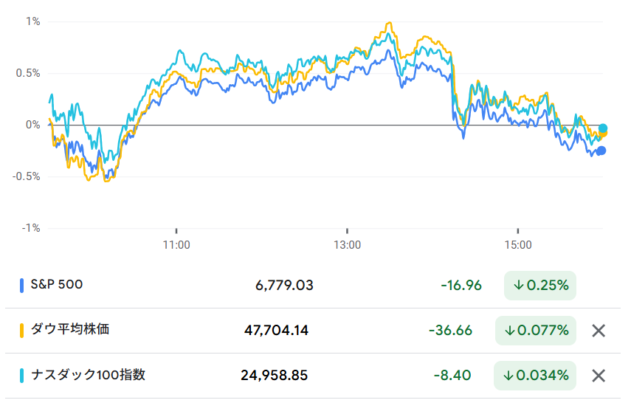
Task: Click the blue S&P 500 color marker
Action: tap(22, 285)
